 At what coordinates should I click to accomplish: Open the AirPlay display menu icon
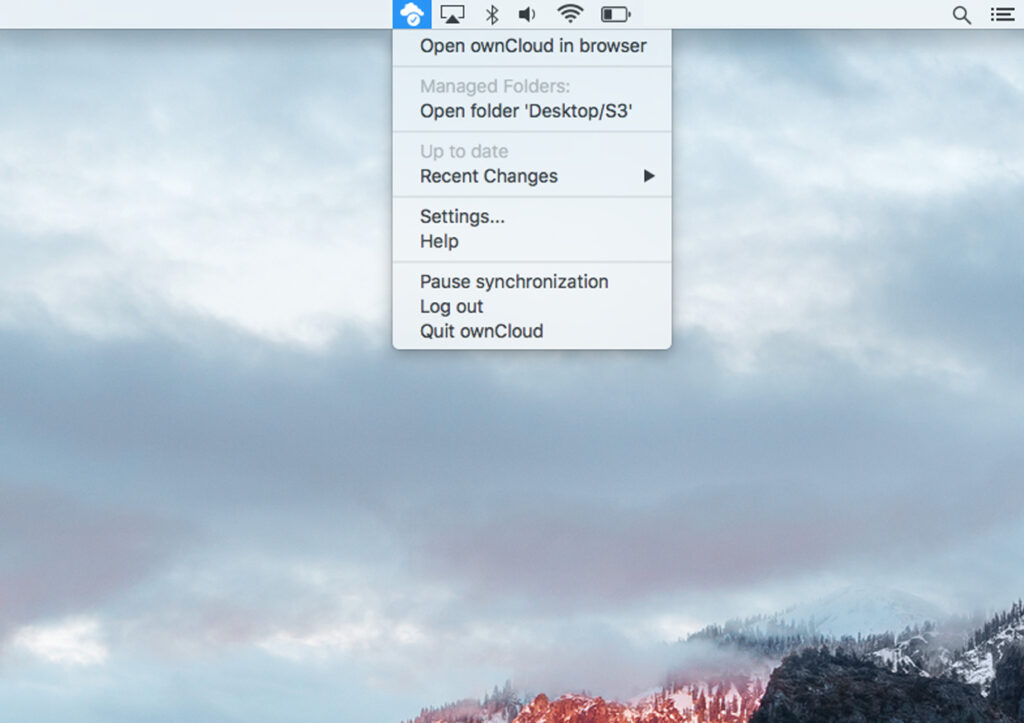point(452,14)
